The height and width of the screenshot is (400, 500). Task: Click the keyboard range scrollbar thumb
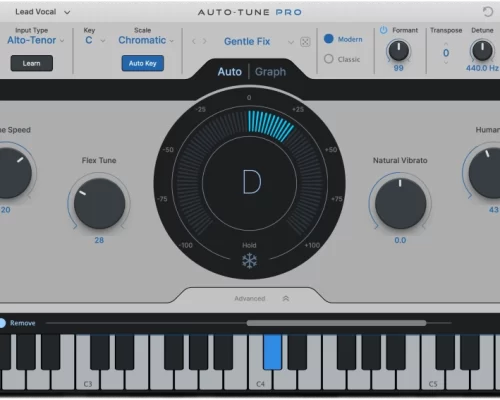pos(336,323)
